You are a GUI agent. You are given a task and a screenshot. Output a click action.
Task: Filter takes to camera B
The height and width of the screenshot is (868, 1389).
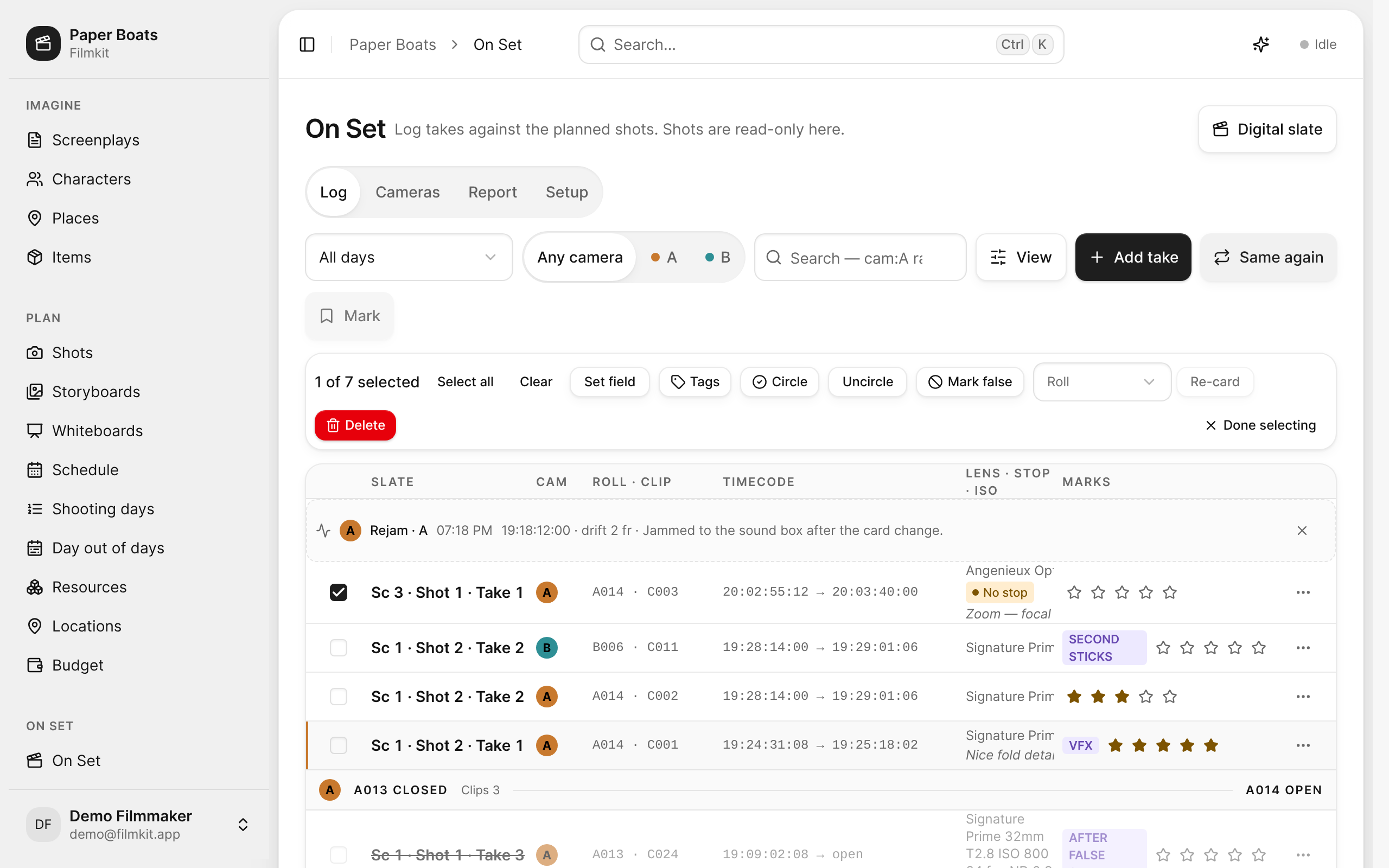[x=717, y=257]
